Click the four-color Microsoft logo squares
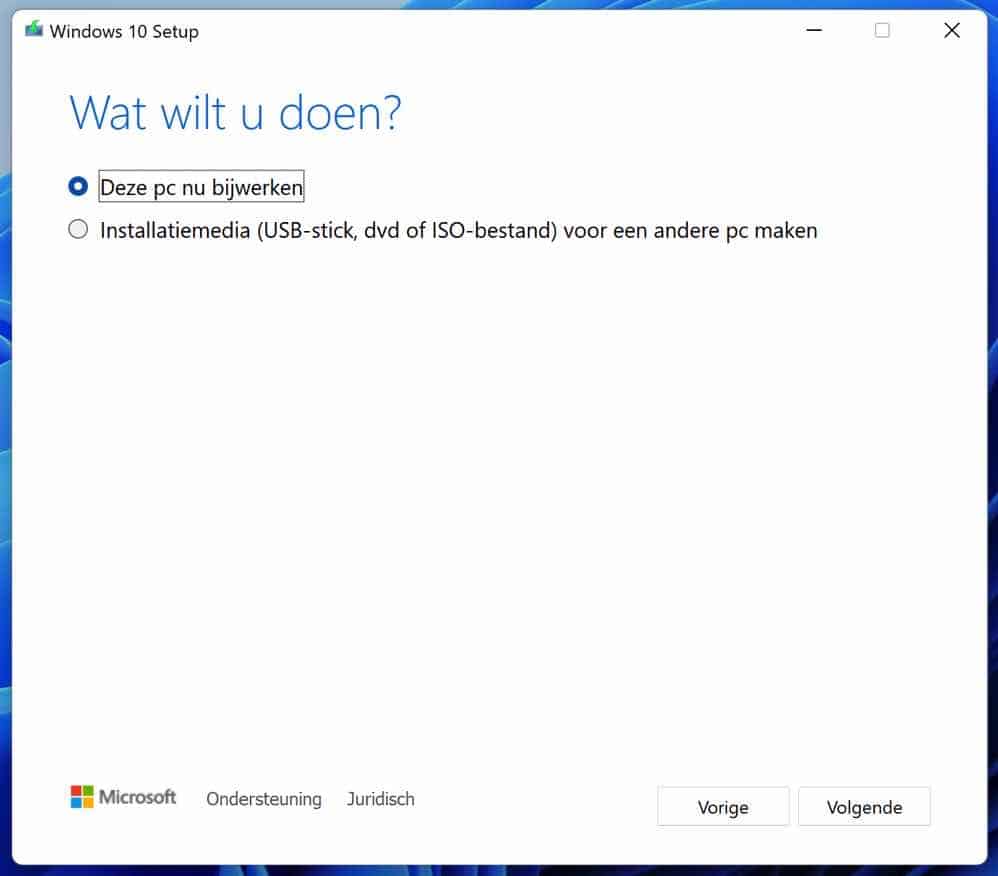Image resolution: width=998 pixels, height=876 pixels. pyautogui.click(x=82, y=797)
